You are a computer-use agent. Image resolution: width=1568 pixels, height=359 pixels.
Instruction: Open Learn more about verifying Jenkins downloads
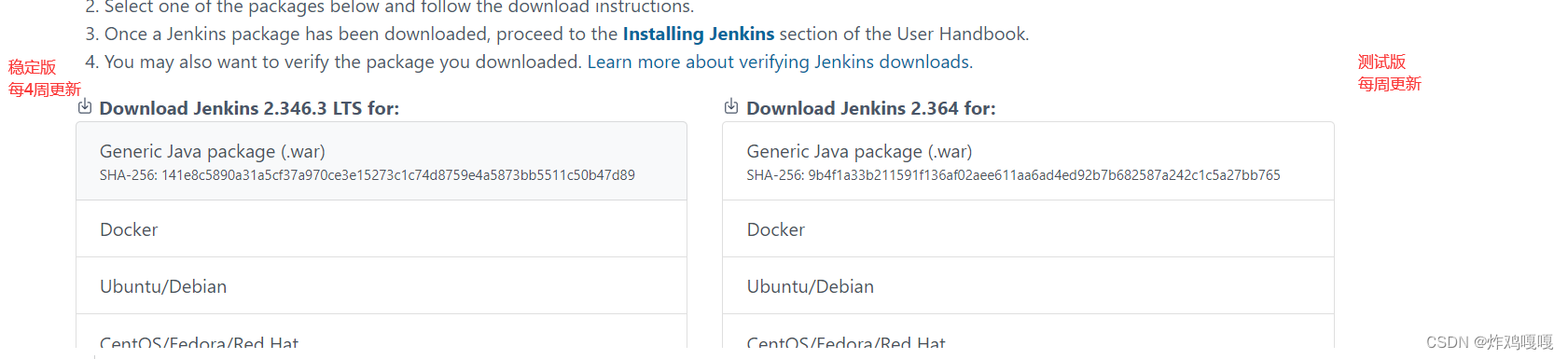point(778,62)
